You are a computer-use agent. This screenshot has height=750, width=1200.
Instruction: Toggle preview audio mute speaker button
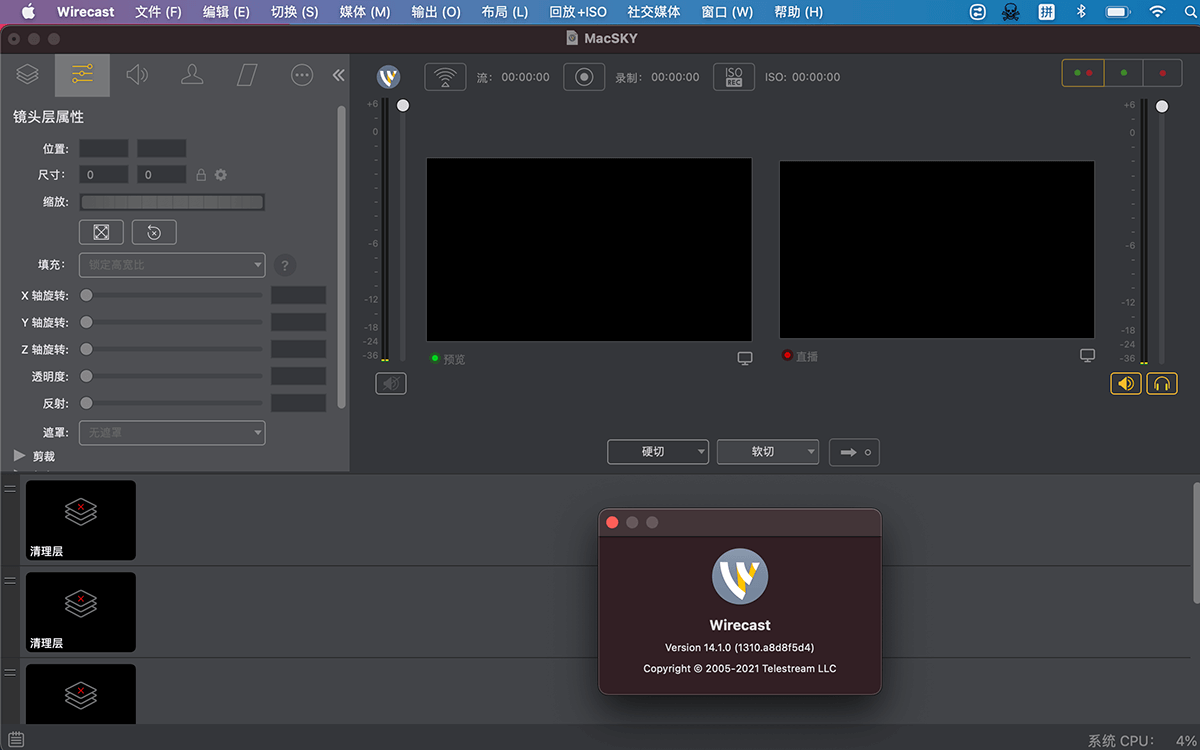click(391, 383)
